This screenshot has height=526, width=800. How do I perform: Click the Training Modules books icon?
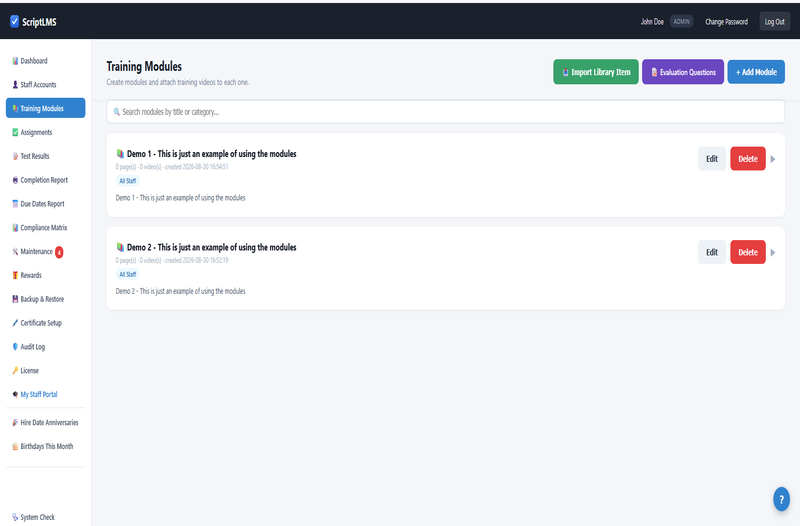tap(15, 108)
